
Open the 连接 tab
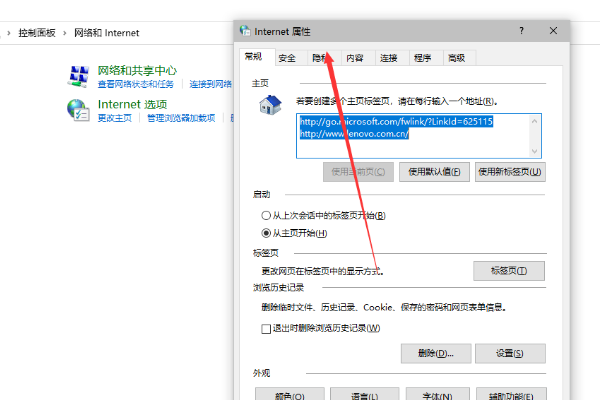[x=388, y=58]
